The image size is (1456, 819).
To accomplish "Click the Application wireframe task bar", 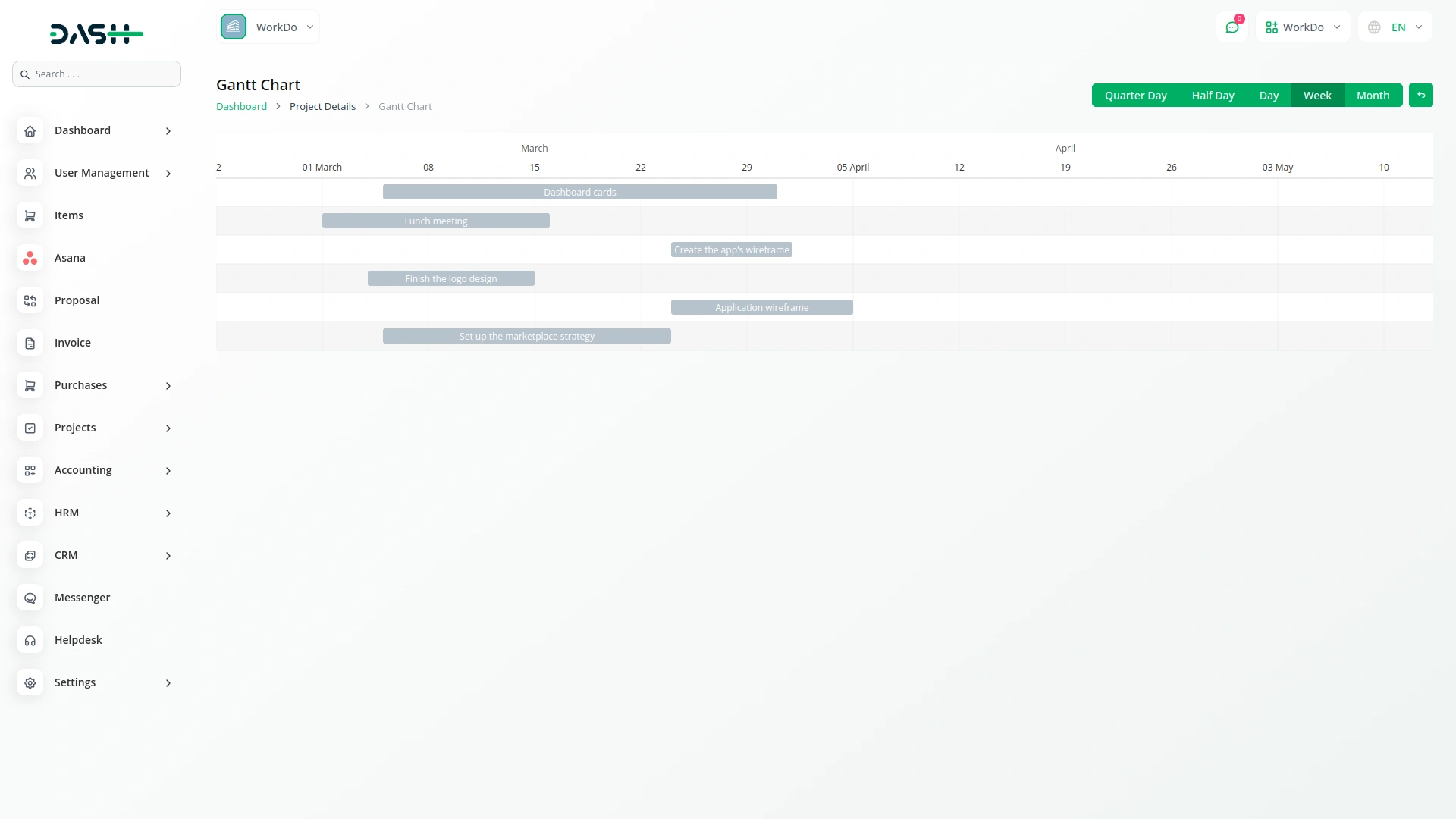I will [761, 307].
